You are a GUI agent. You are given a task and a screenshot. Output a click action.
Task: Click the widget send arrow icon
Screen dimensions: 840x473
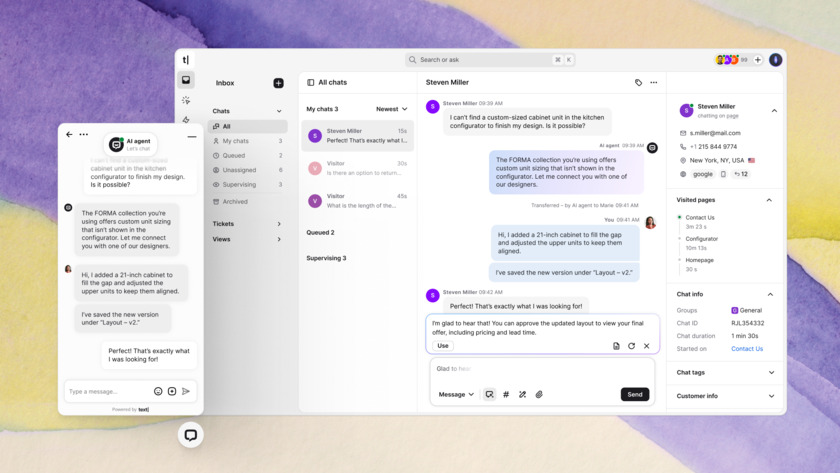pyautogui.click(x=186, y=392)
